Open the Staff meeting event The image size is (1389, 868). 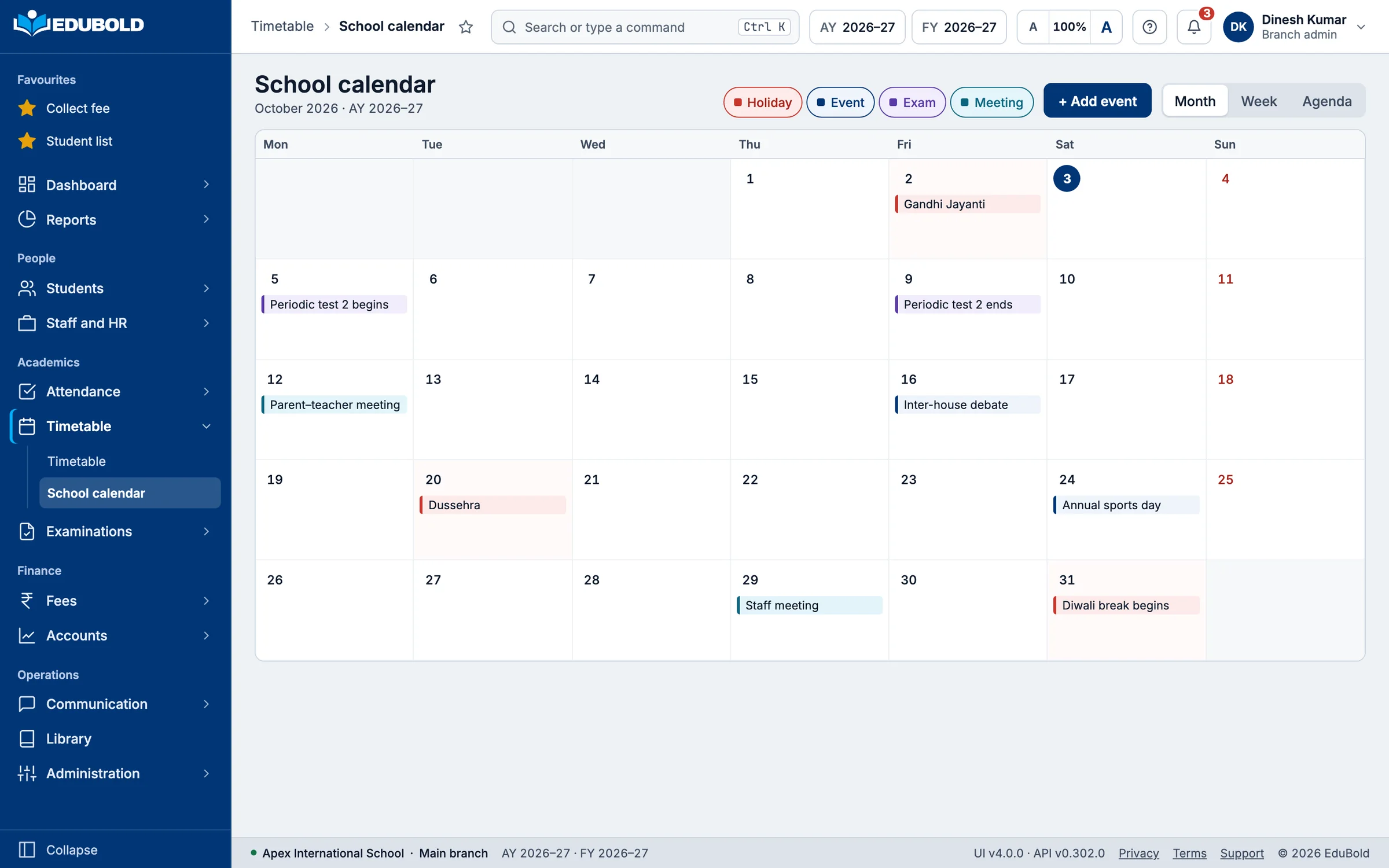809,605
